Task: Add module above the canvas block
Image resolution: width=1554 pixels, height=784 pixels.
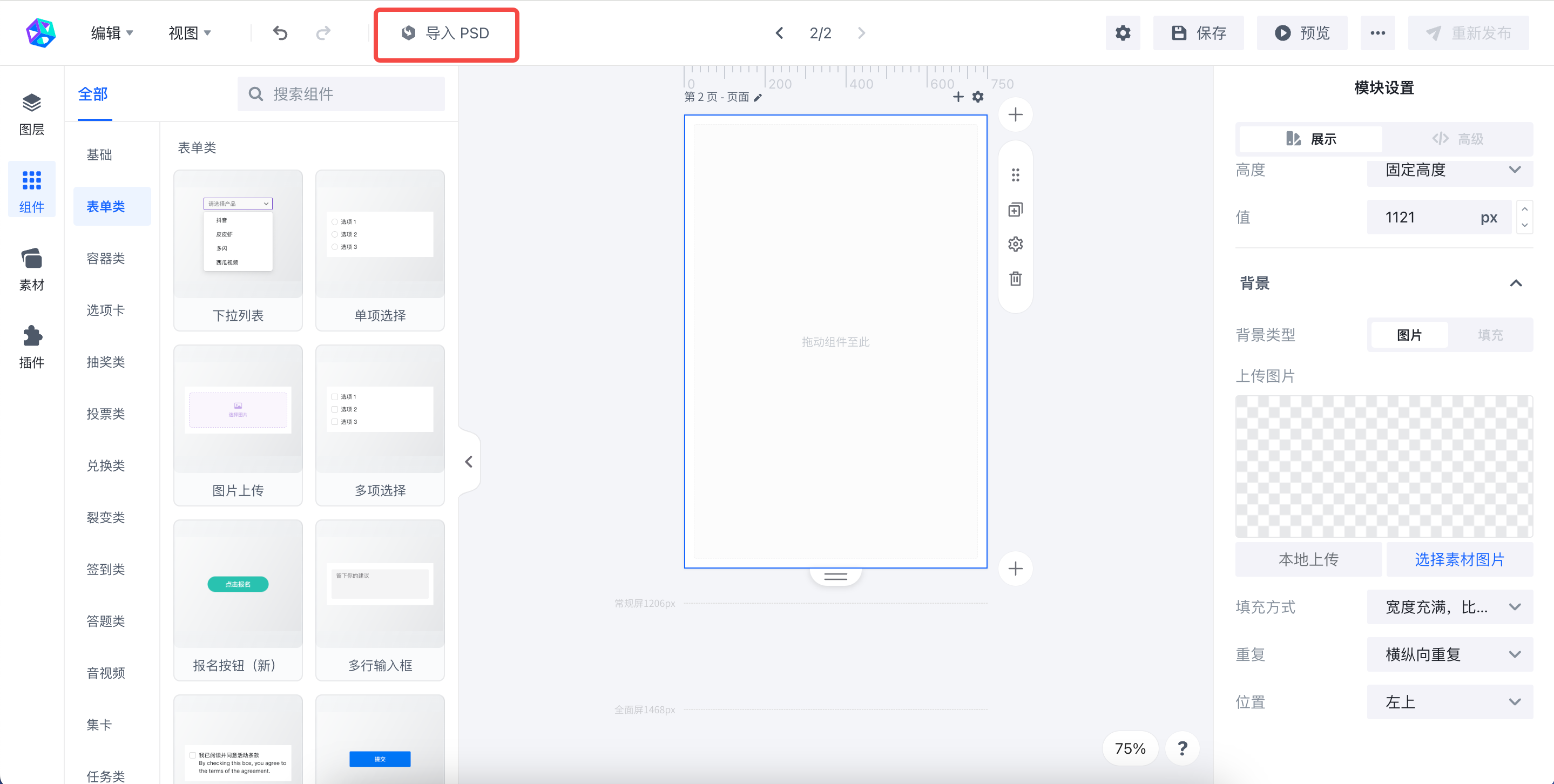Action: (1015, 114)
